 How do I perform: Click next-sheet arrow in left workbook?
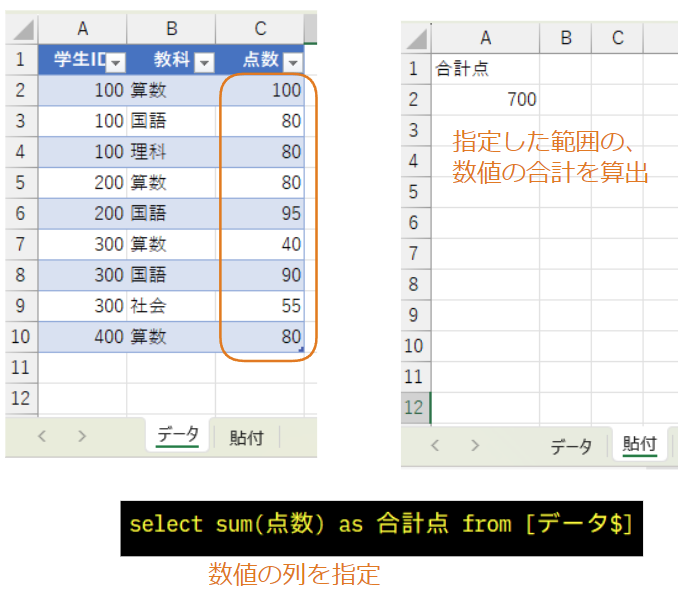82,436
